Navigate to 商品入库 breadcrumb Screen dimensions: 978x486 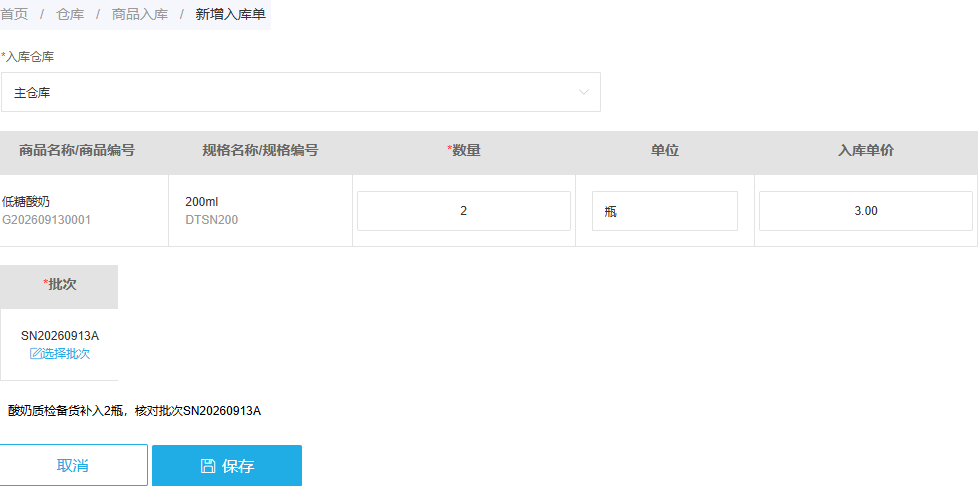point(140,14)
